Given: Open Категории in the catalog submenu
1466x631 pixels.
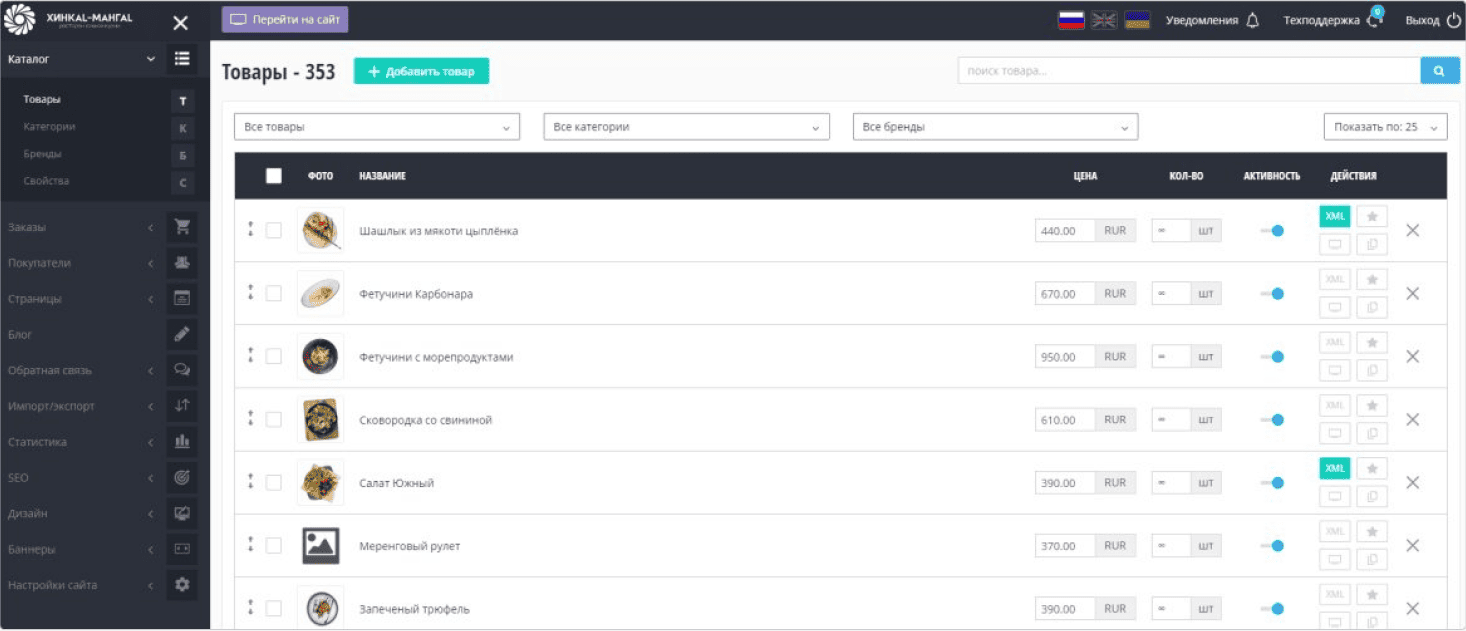Looking at the screenshot, I should (50, 127).
